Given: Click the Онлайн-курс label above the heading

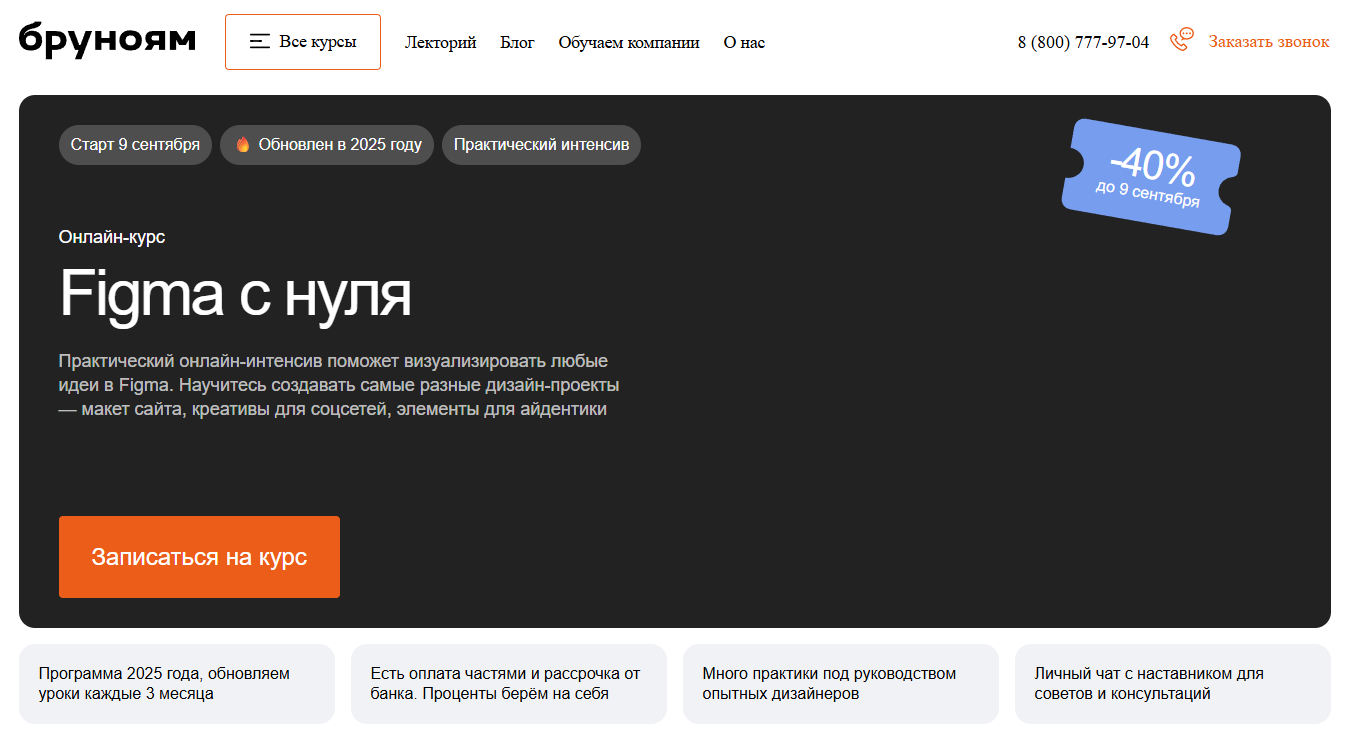Looking at the screenshot, I should (x=112, y=237).
